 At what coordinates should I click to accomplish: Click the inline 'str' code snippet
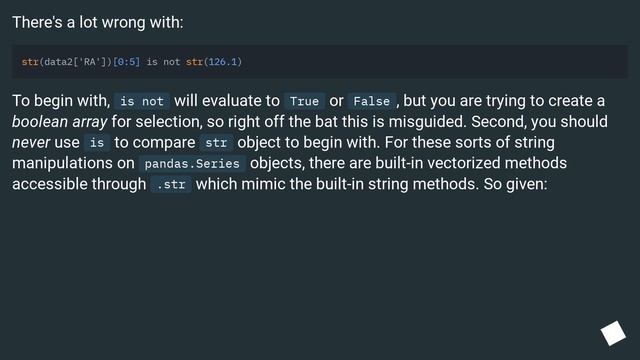216,142
